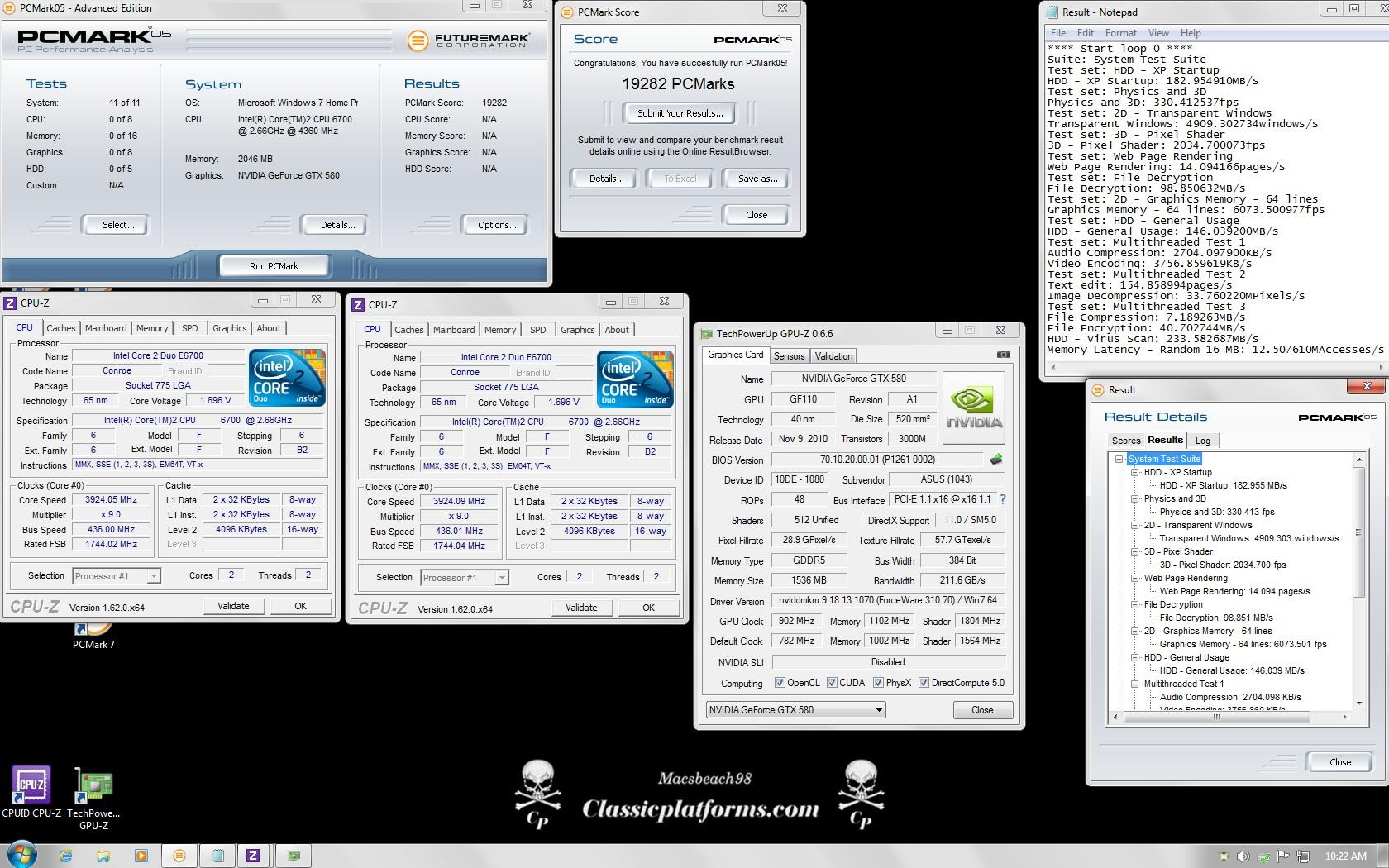Viewport: 1389px width, 868px height.
Task: Collapse the Web Page Rendering node
Action: pyautogui.click(x=1134, y=578)
